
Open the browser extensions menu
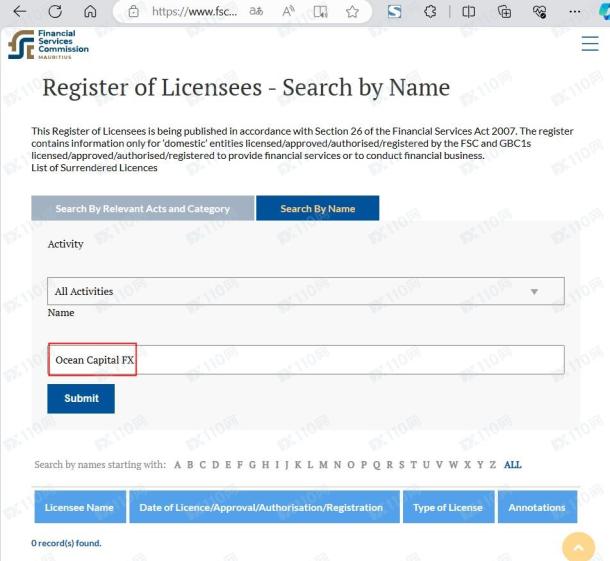pos(430,12)
